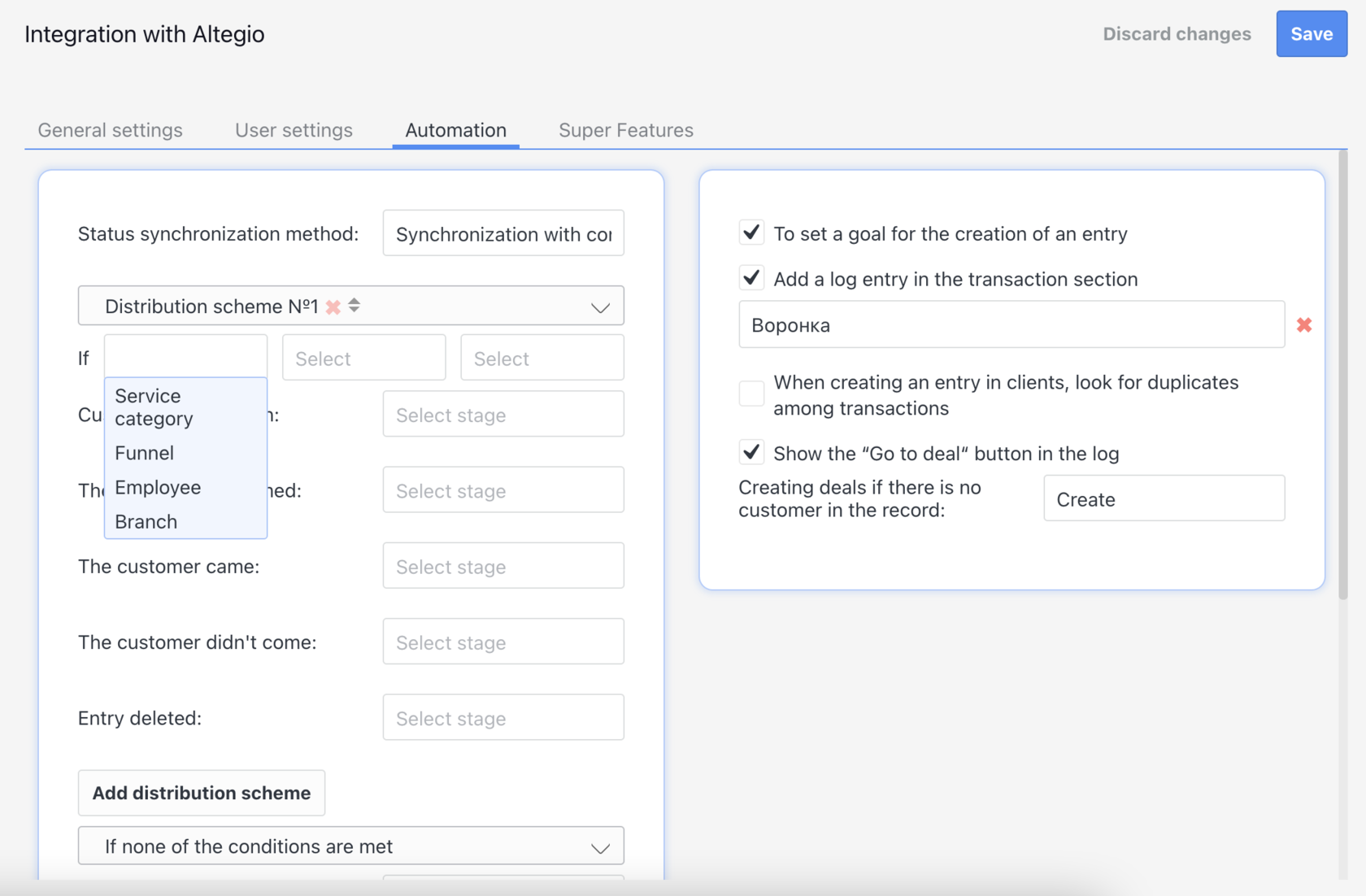Open the second condition Select dropdown

(x=363, y=358)
